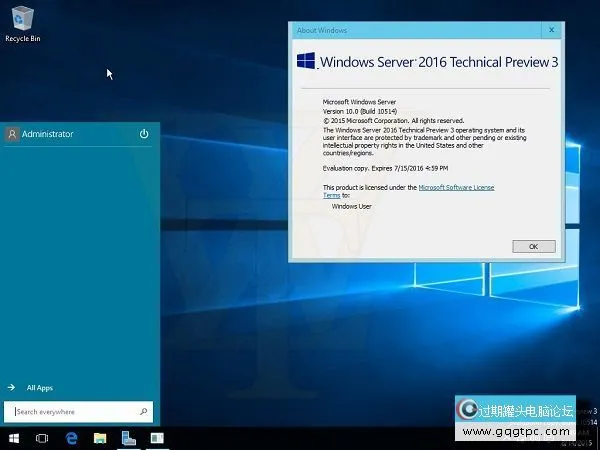Expand the All Apps list
Viewport: 600px width, 450px height.
pos(39,387)
